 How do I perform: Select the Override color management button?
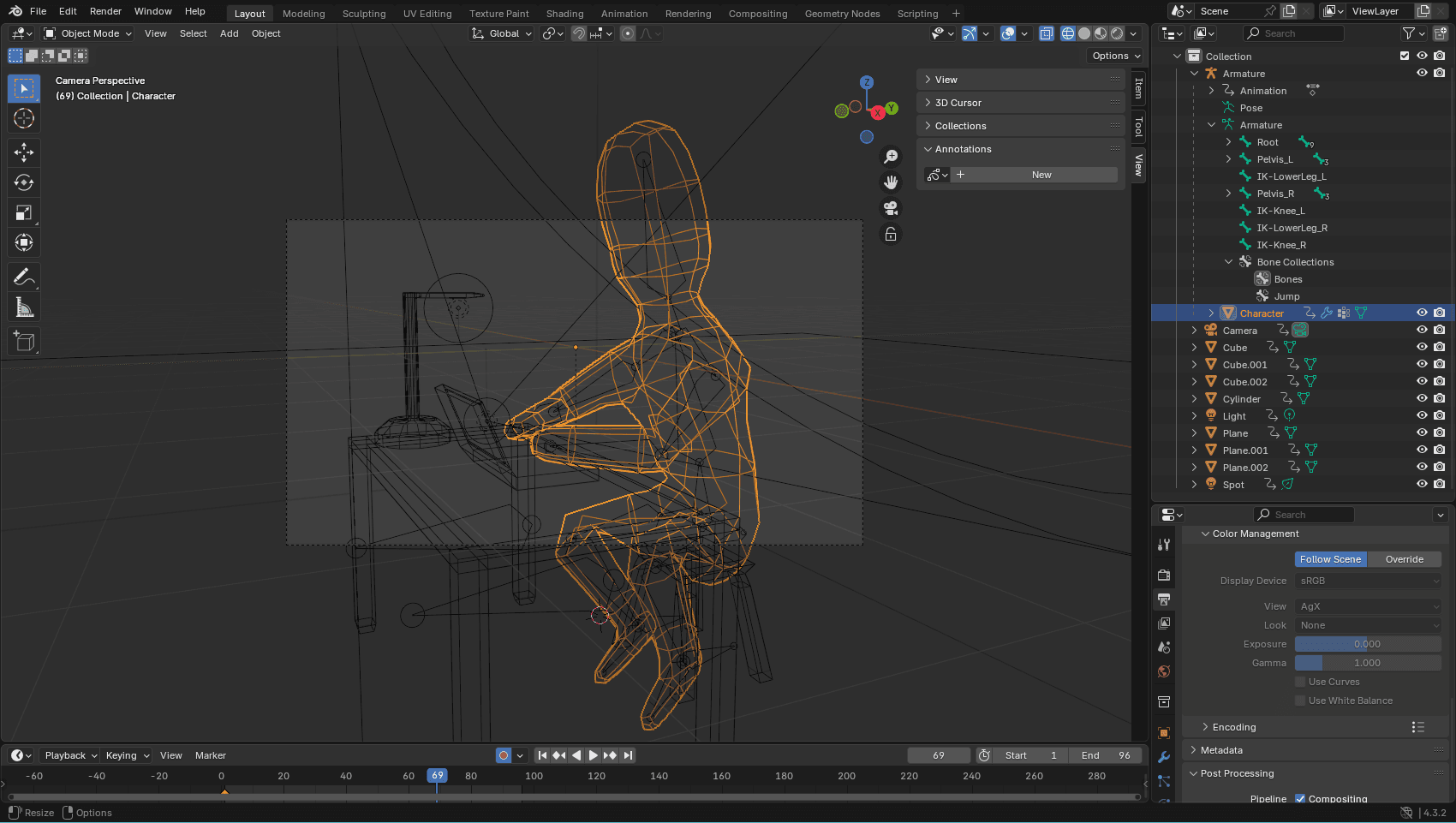(x=1405, y=559)
